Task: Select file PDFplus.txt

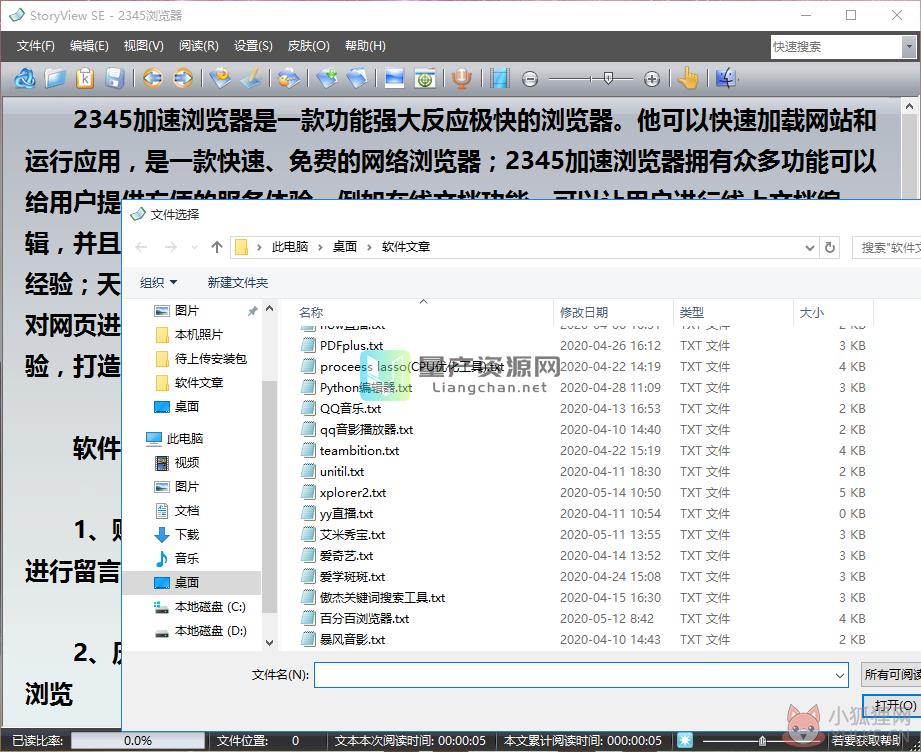Action: [342, 345]
